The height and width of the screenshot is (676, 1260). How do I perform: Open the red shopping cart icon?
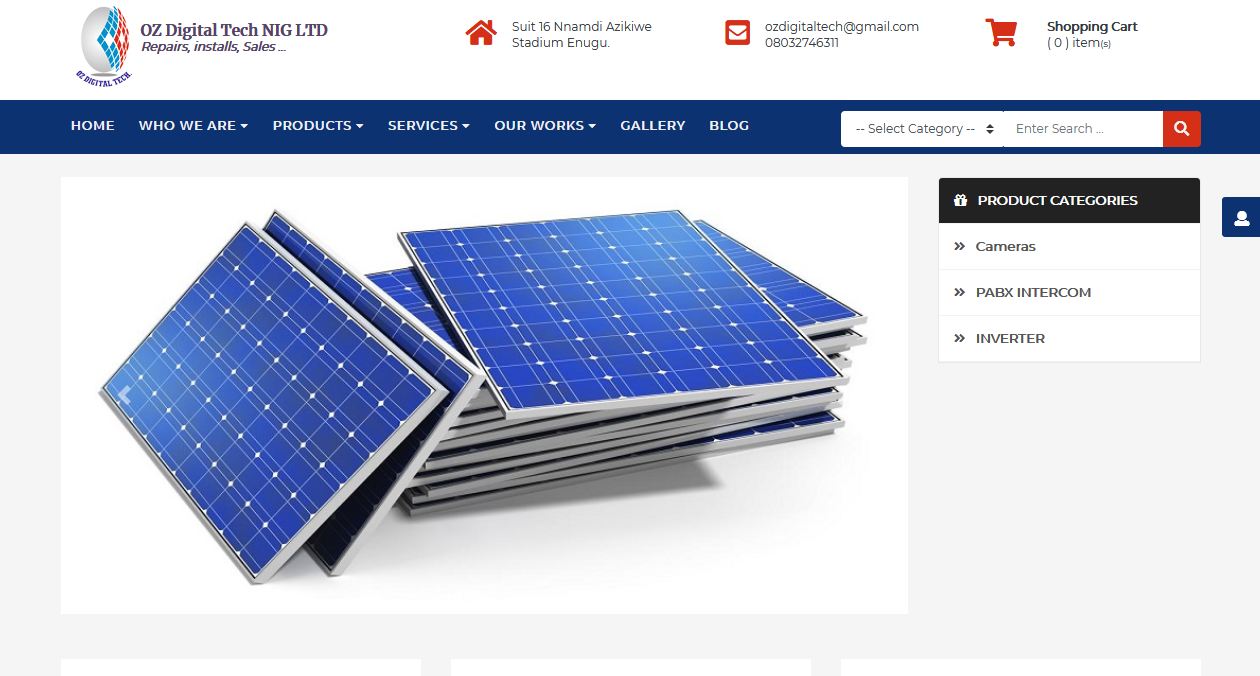[x=1001, y=33]
